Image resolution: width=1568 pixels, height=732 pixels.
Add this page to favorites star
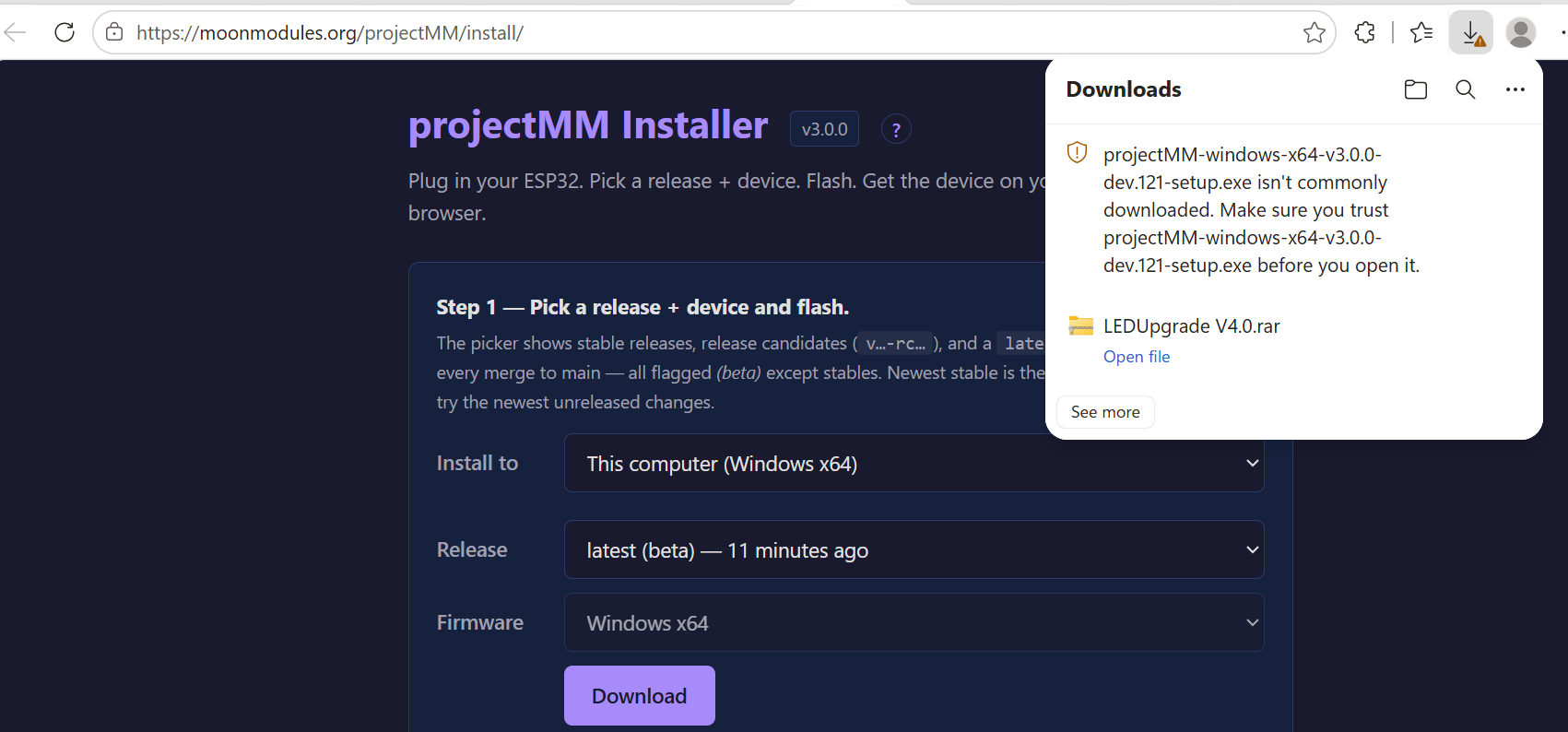point(1315,33)
